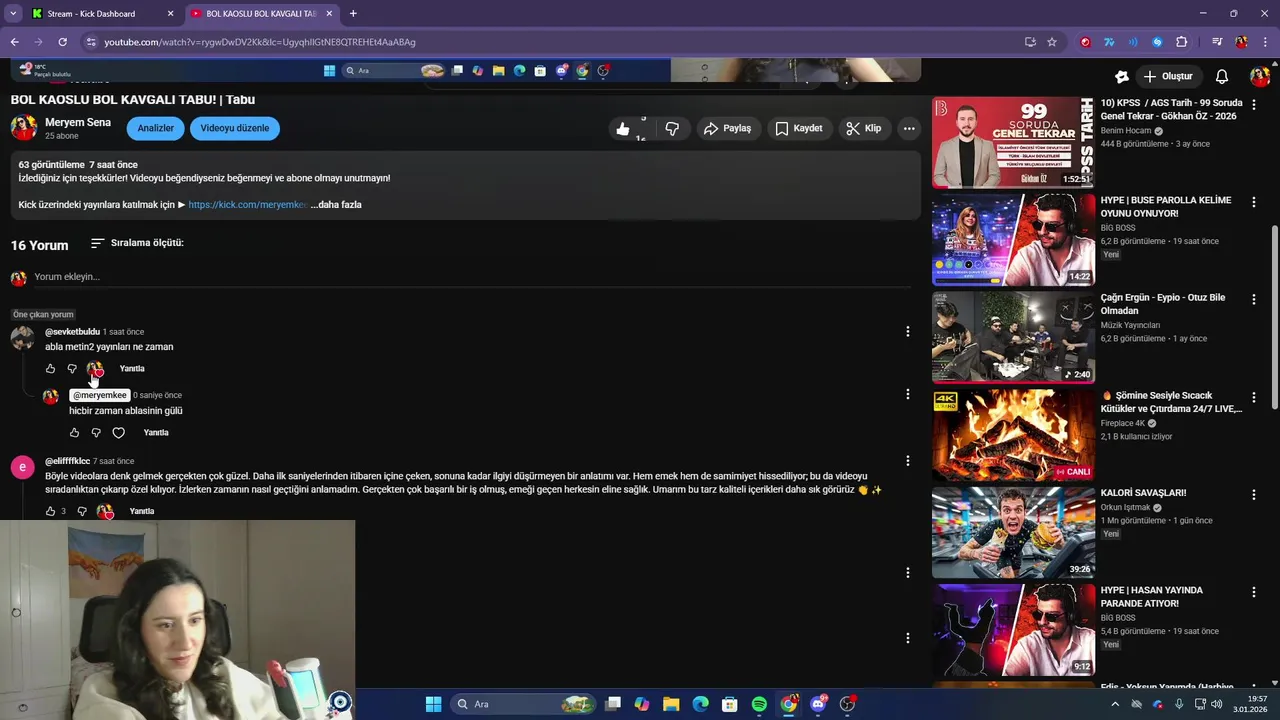Like the @sevketbuldu comment

[x=51, y=369]
